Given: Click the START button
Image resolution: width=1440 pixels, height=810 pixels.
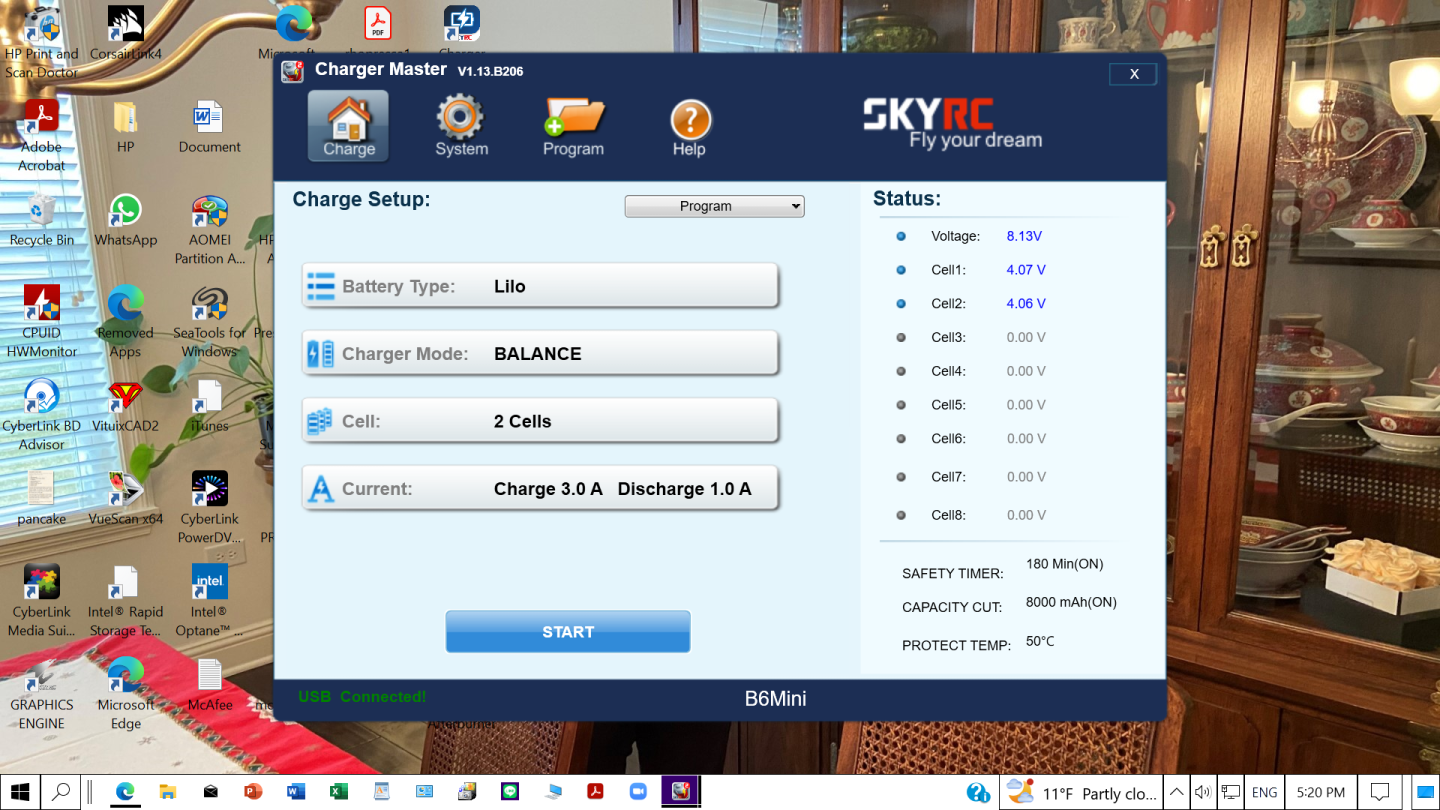Looking at the screenshot, I should (568, 632).
